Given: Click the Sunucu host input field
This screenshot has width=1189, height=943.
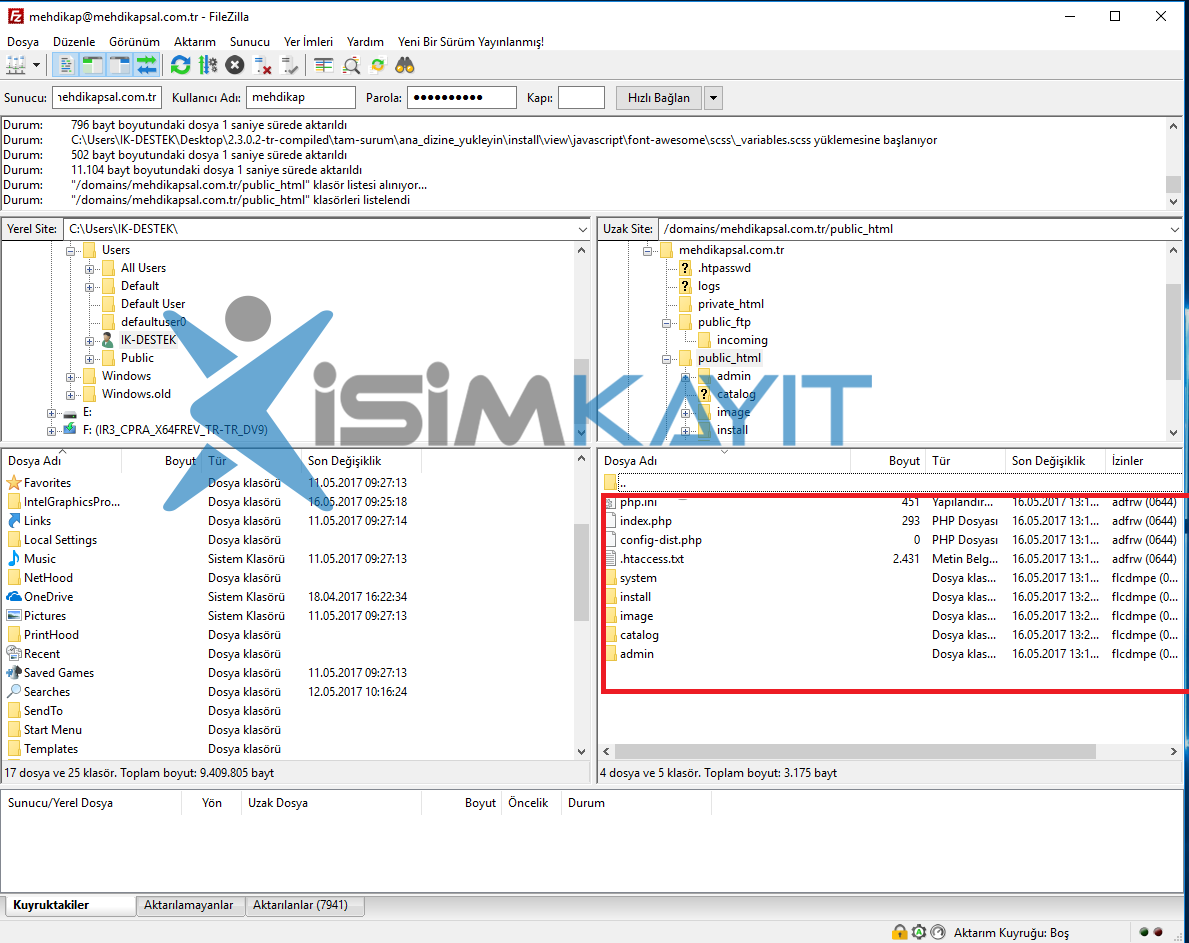Looking at the screenshot, I should tap(107, 97).
